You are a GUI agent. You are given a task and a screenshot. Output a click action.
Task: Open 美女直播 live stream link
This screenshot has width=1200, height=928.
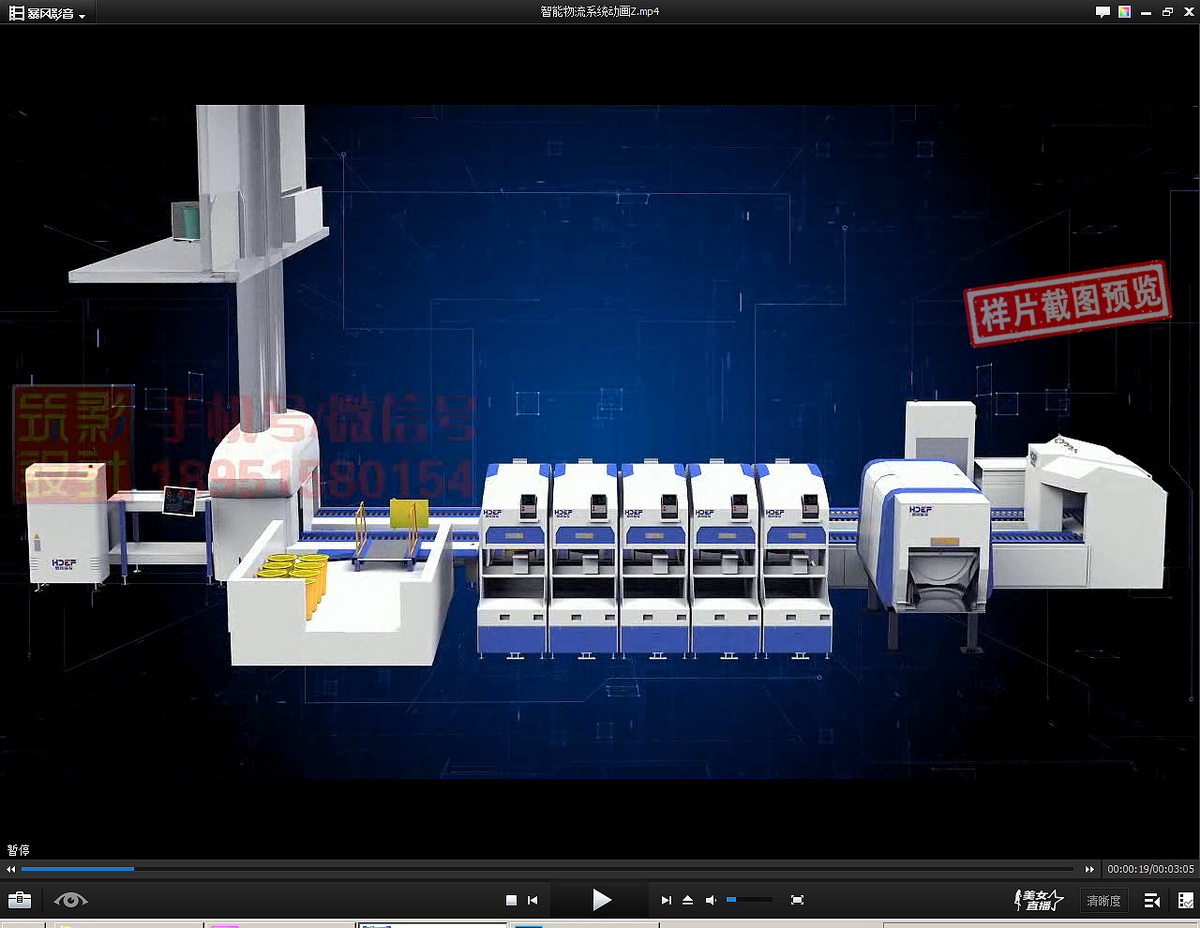pyautogui.click(x=1040, y=900)
